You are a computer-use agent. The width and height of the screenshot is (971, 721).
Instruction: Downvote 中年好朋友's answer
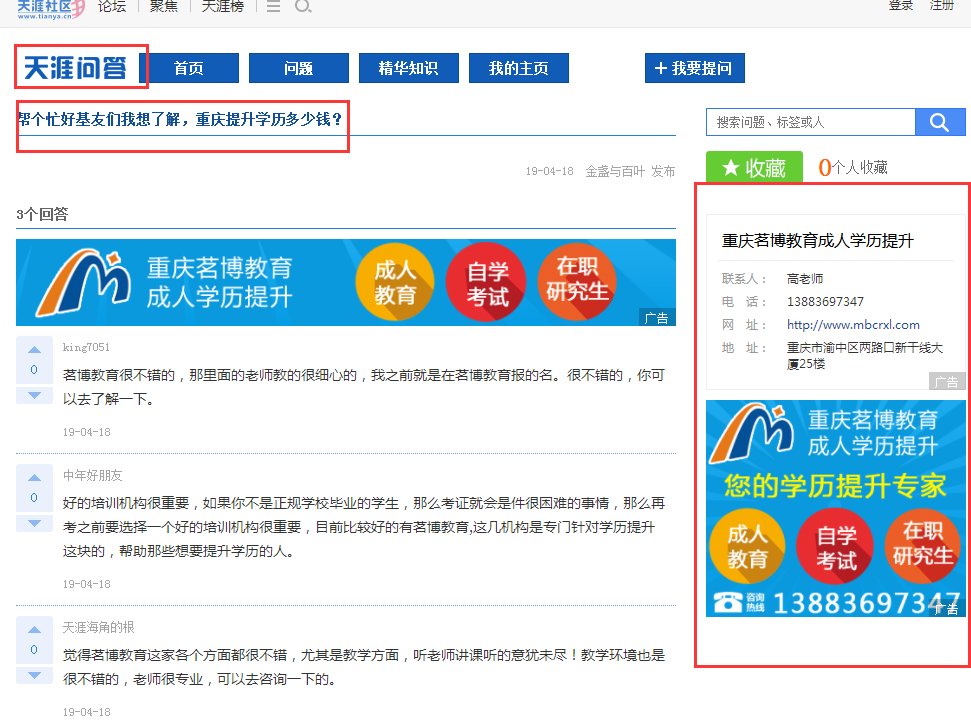coord(35,523)
